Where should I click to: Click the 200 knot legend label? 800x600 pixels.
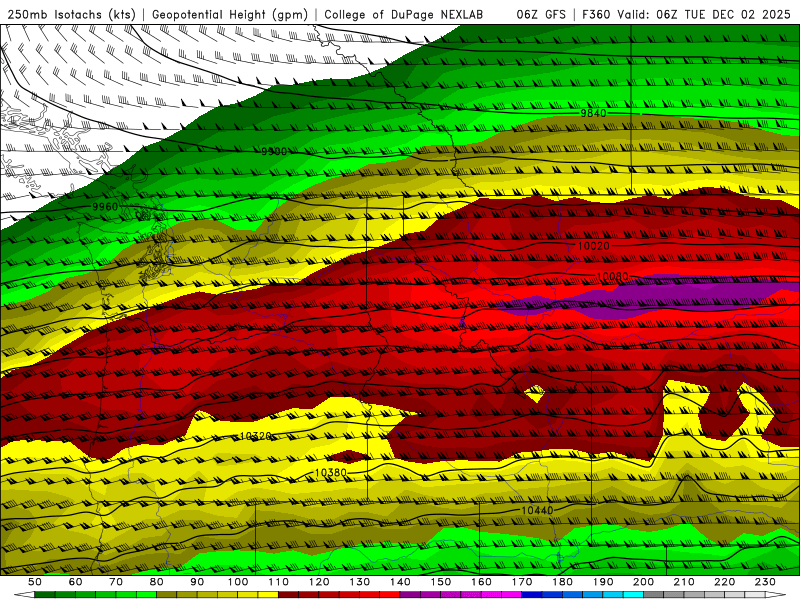click(643, 582)
